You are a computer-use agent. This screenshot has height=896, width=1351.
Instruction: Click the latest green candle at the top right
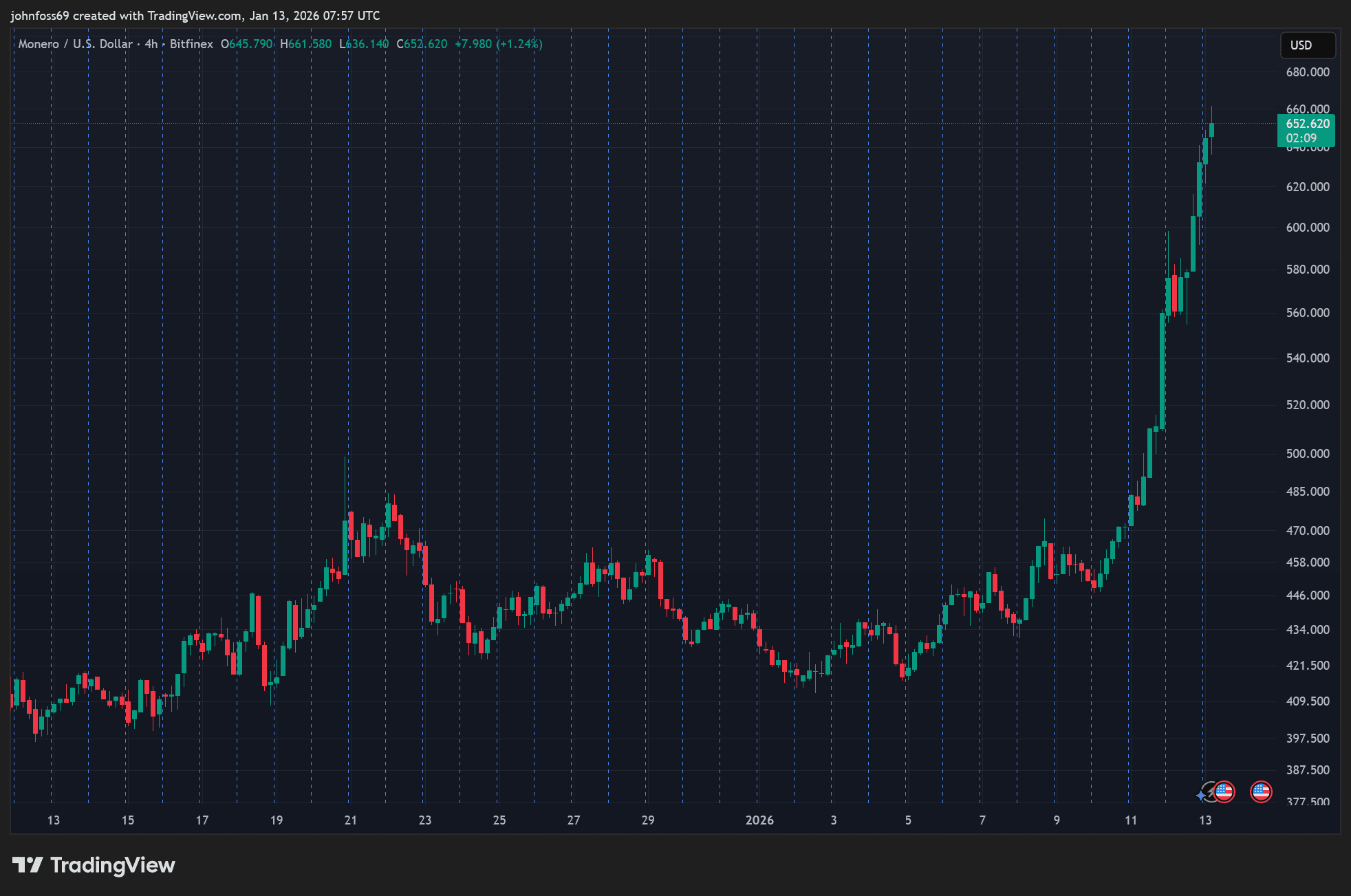pyautogui.click(x=1211, y=130)
